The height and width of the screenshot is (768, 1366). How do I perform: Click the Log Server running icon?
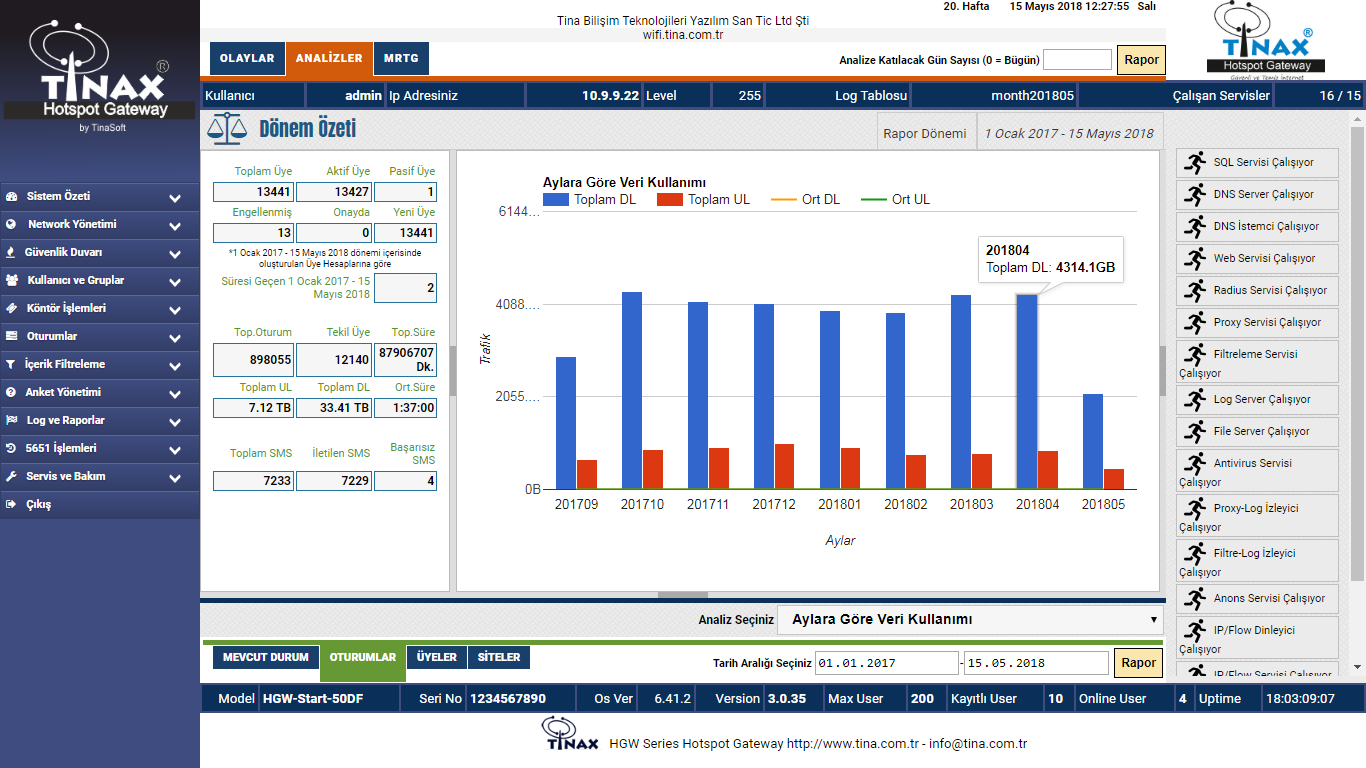coord(1194,399)
